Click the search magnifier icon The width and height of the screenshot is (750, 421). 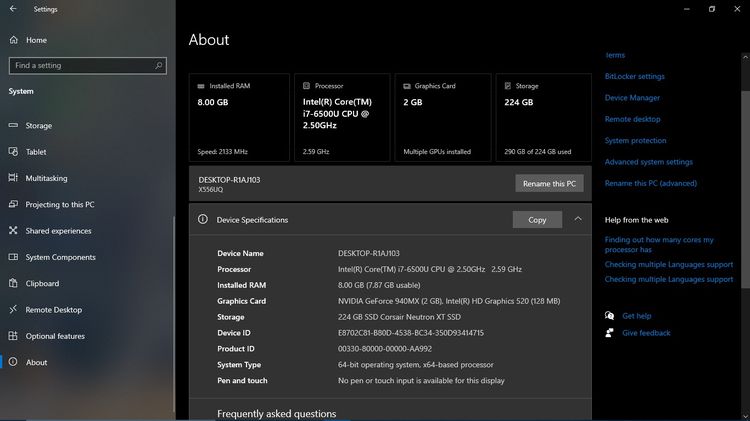click(158, 65)
